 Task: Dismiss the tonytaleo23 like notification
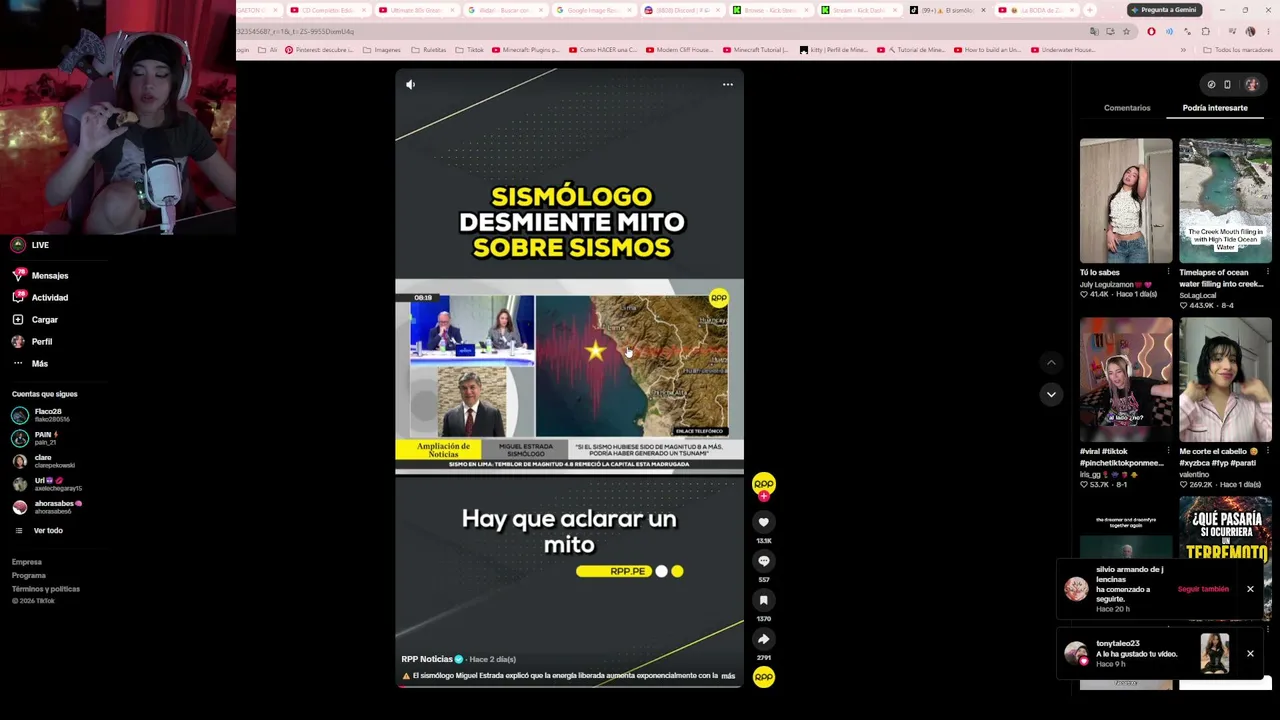click(1250, 654)
